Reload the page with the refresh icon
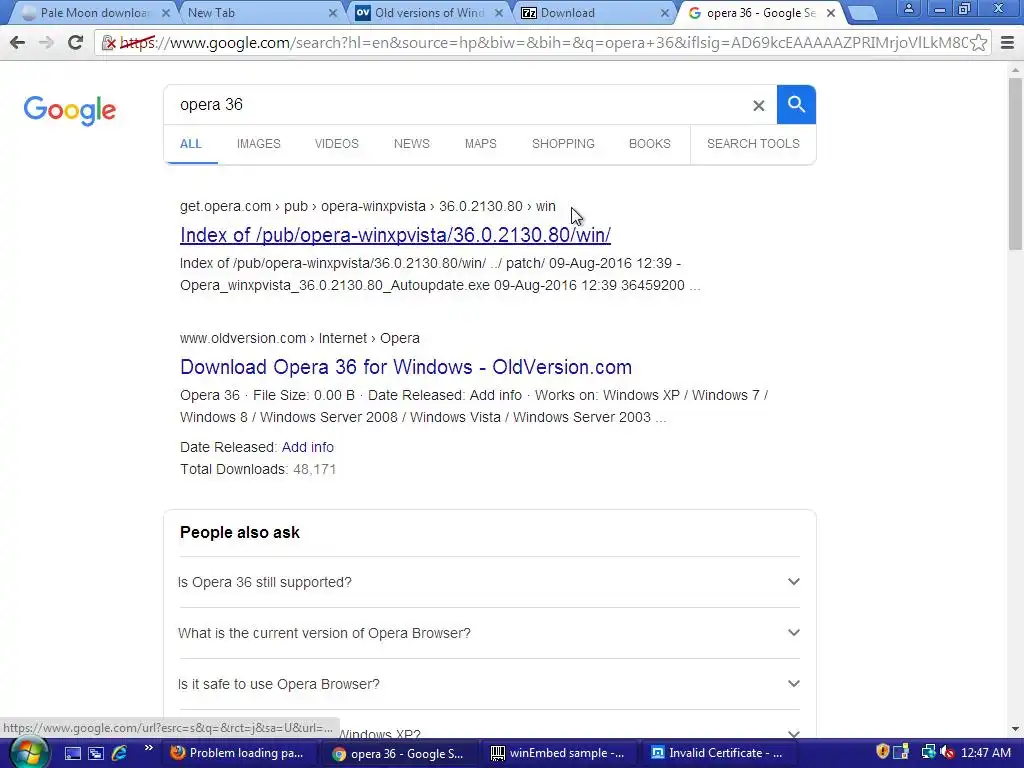The image size is (1024, 768). click(x=75, y=43)
